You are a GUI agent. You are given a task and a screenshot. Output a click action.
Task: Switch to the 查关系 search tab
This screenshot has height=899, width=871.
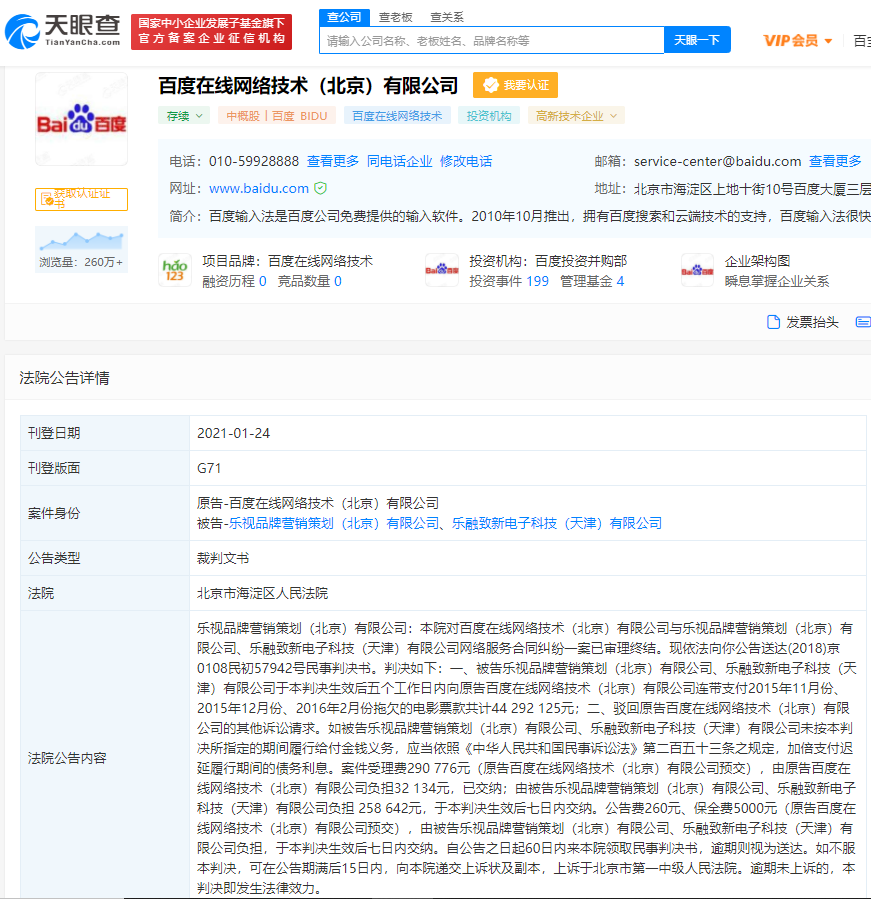(x=447, y=17)
